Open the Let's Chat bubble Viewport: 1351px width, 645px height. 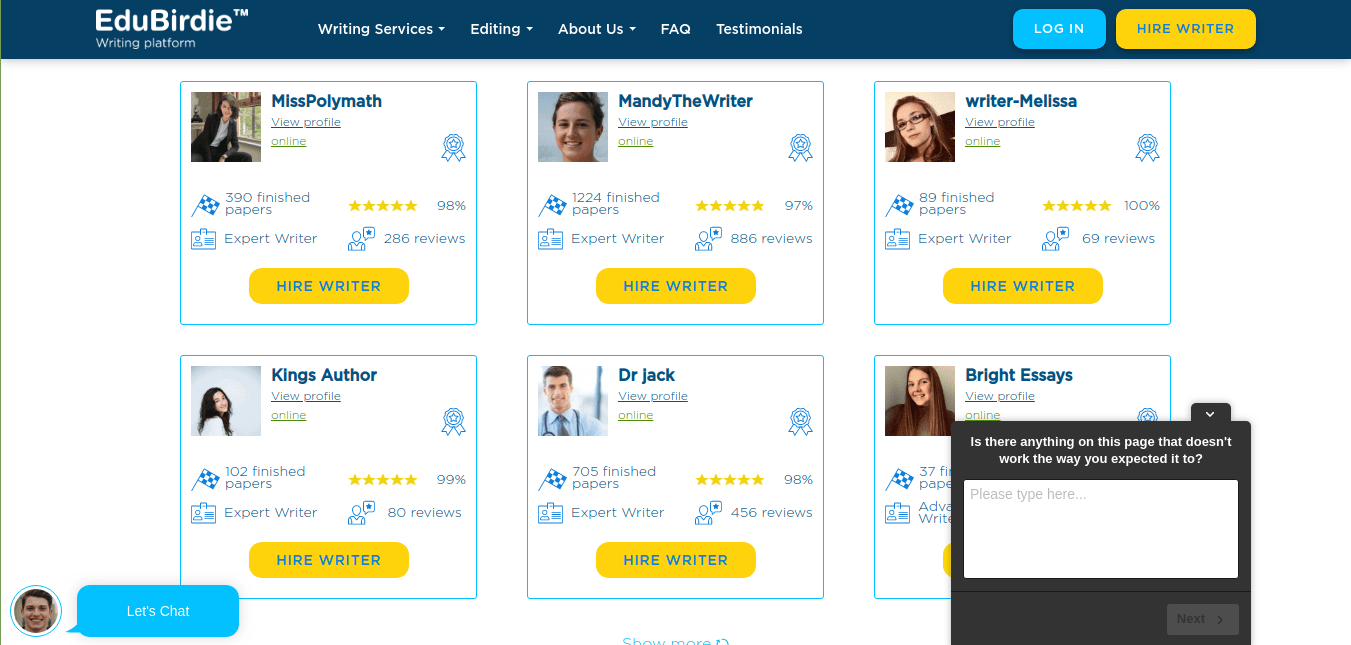click(158, 611)
